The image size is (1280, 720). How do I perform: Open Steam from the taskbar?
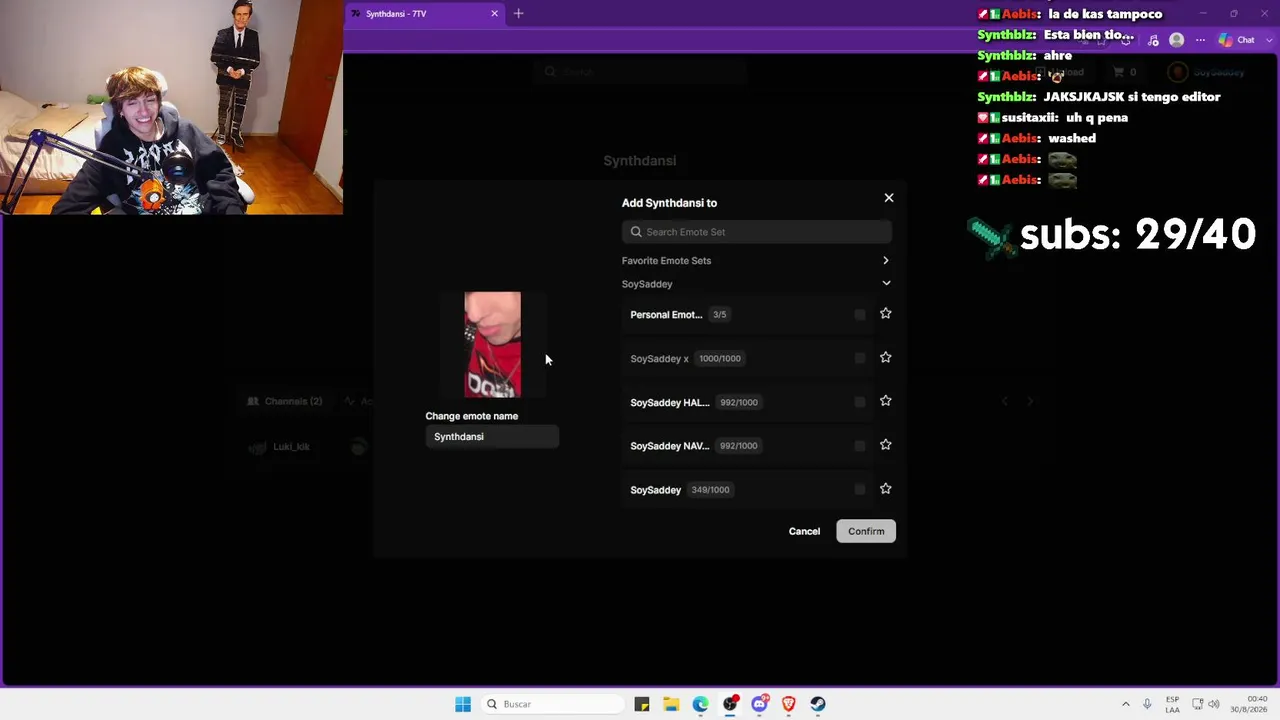[818, 704]
